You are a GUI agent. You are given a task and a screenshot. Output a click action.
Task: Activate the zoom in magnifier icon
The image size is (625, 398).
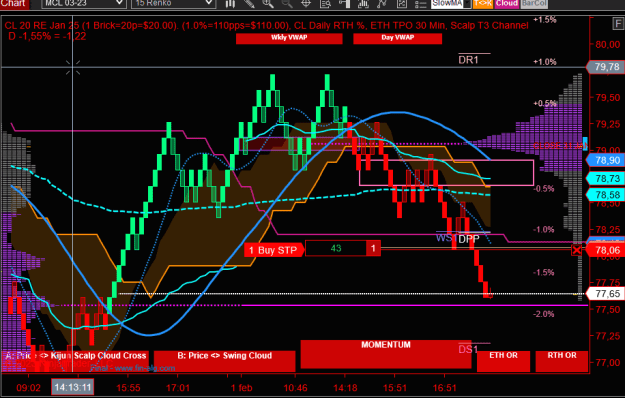click(268, 4)
